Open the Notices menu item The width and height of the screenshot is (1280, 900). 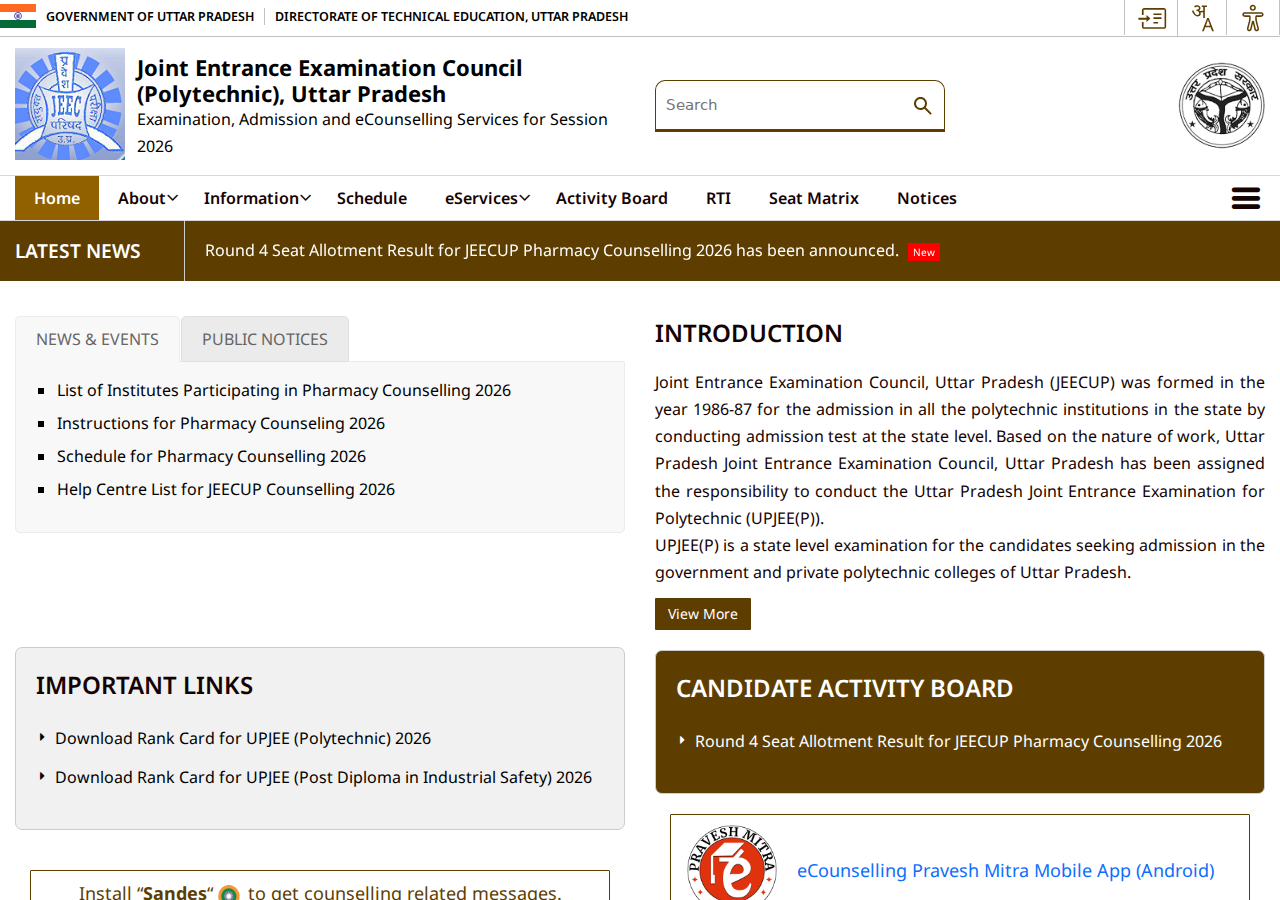927,198
